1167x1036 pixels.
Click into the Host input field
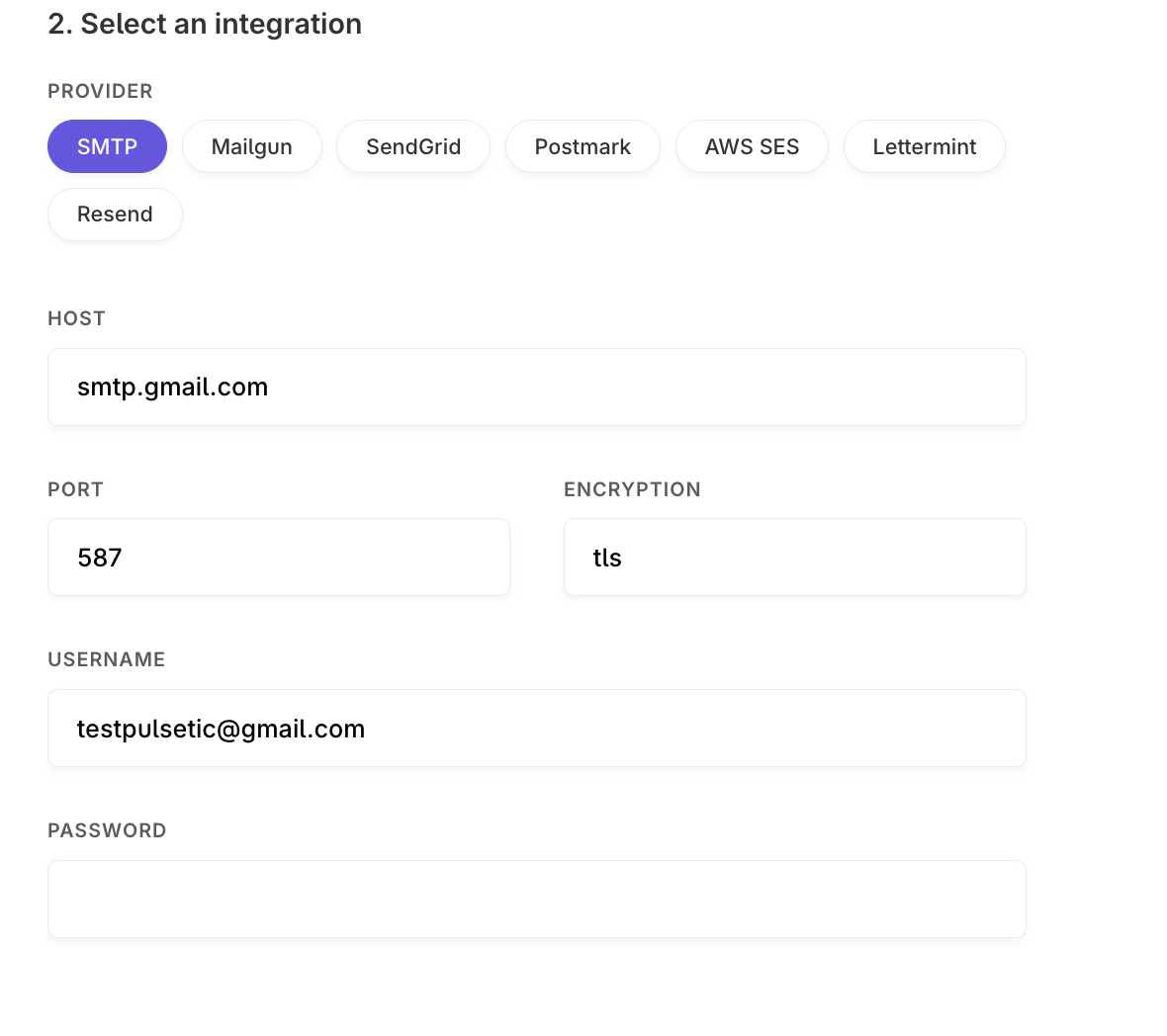pyautogui.click(x=537, y=387)
